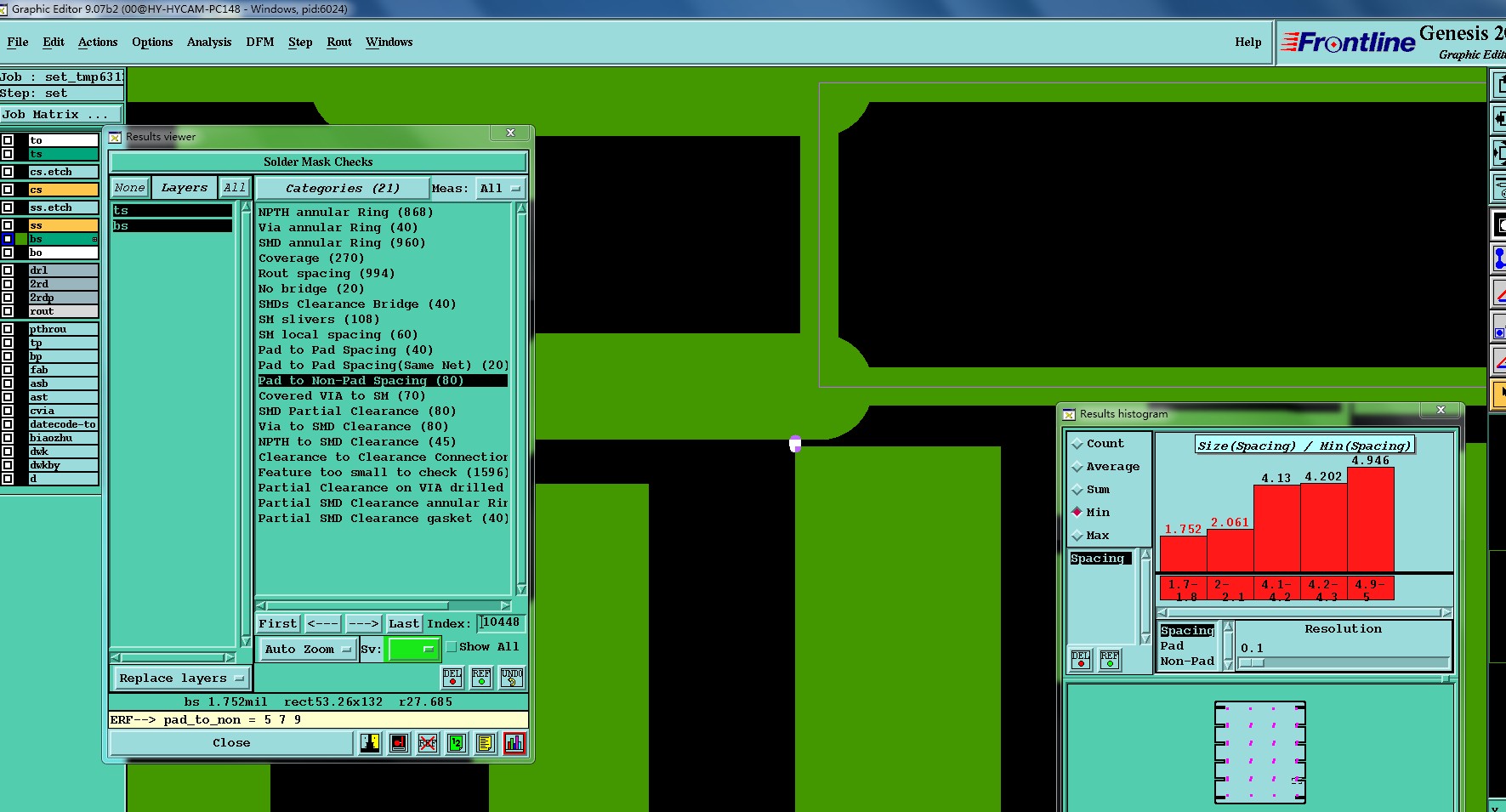
Task: Click the 1.7-1.8 histogram bar
Action: [1183, 554]
